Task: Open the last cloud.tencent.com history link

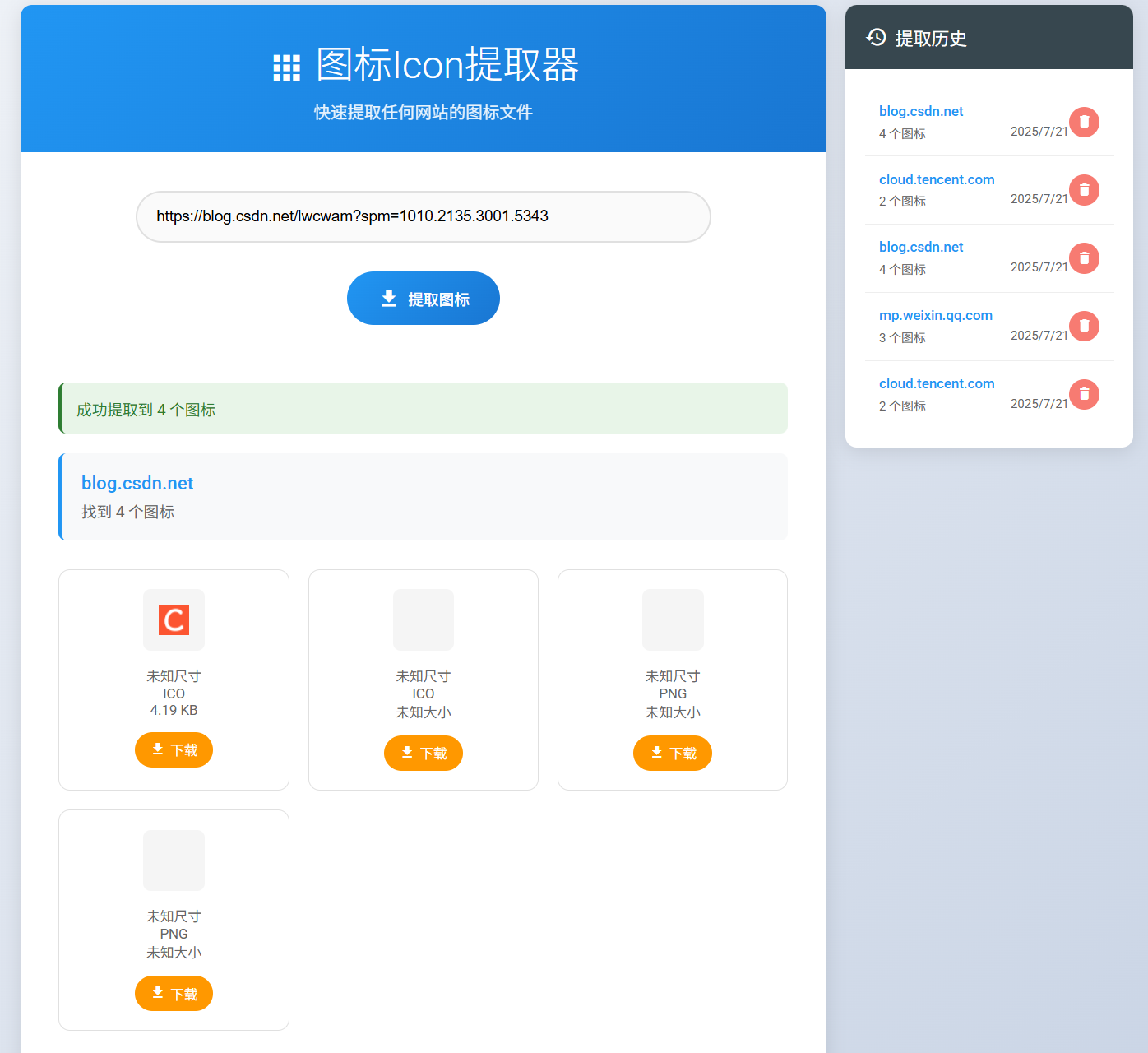Action: click(937, 383)
